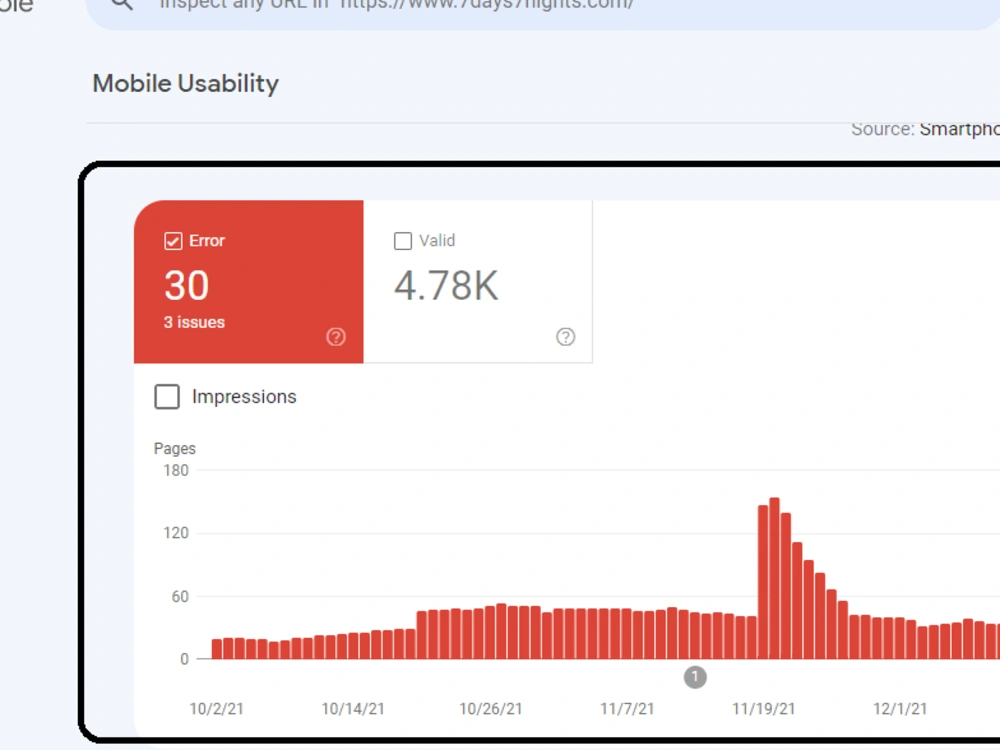Open help icon on Valid card
Image resolution: width=1000 pixels, height=750 pixels.
pos(566,337)
